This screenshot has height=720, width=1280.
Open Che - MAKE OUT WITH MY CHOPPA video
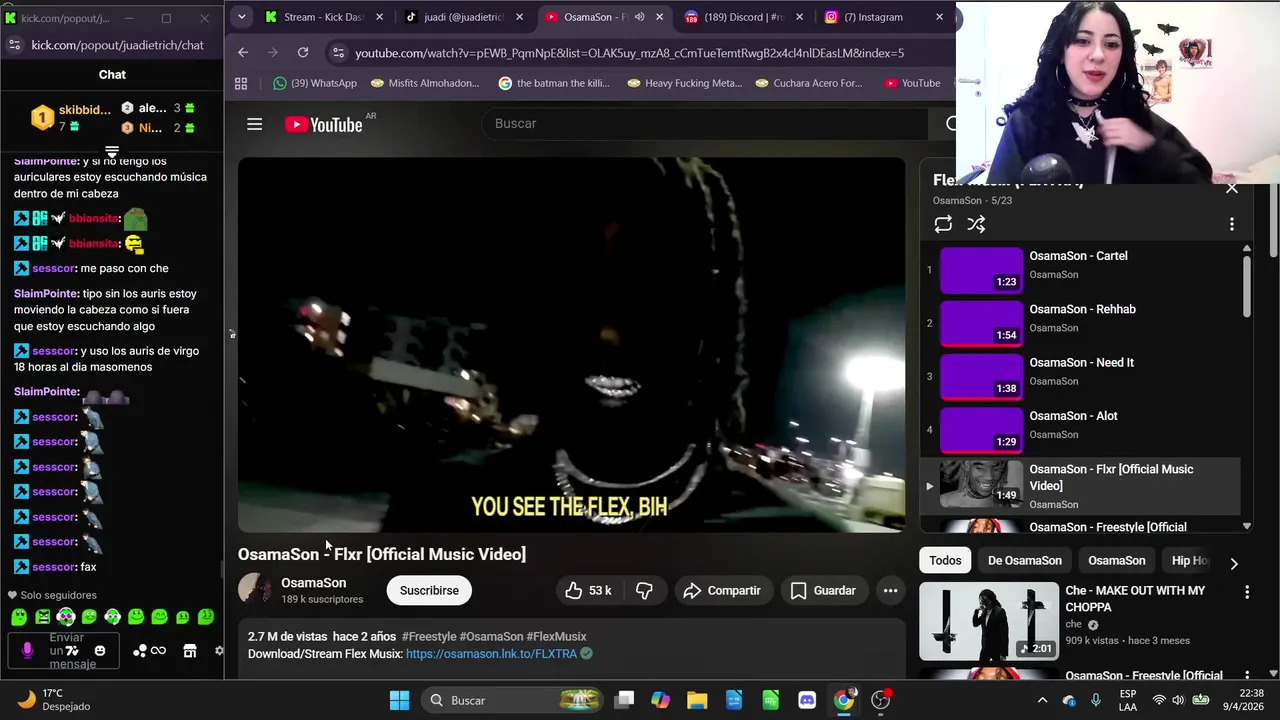click(x=1078, y=621)
